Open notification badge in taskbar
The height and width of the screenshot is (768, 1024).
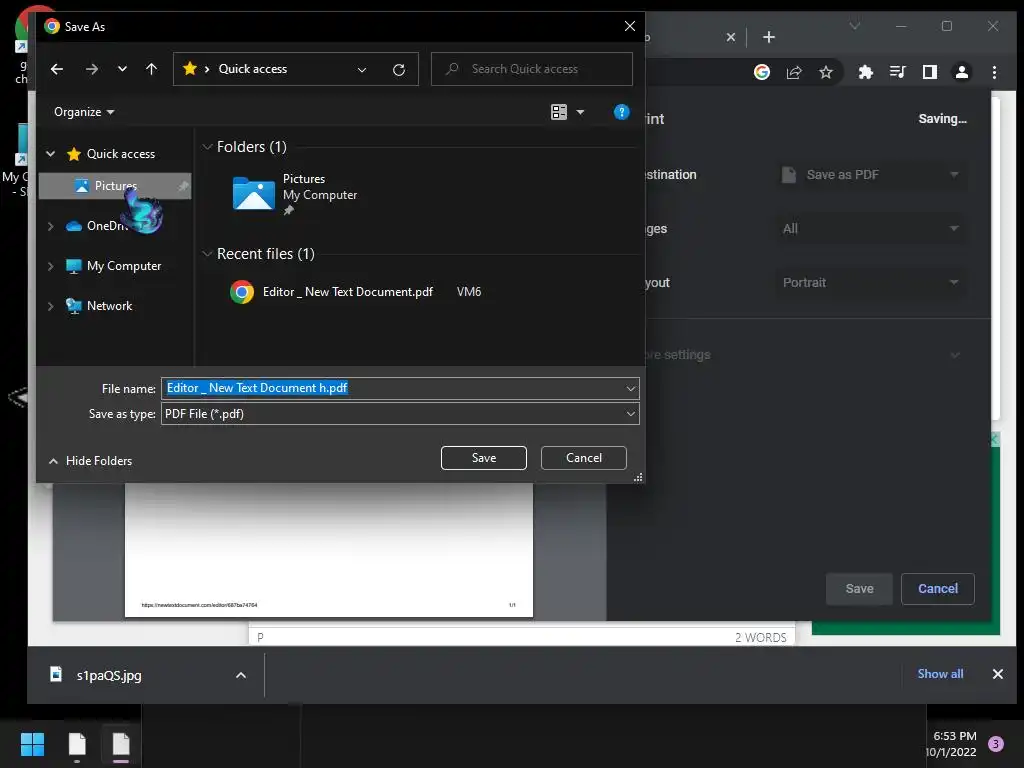995,744
